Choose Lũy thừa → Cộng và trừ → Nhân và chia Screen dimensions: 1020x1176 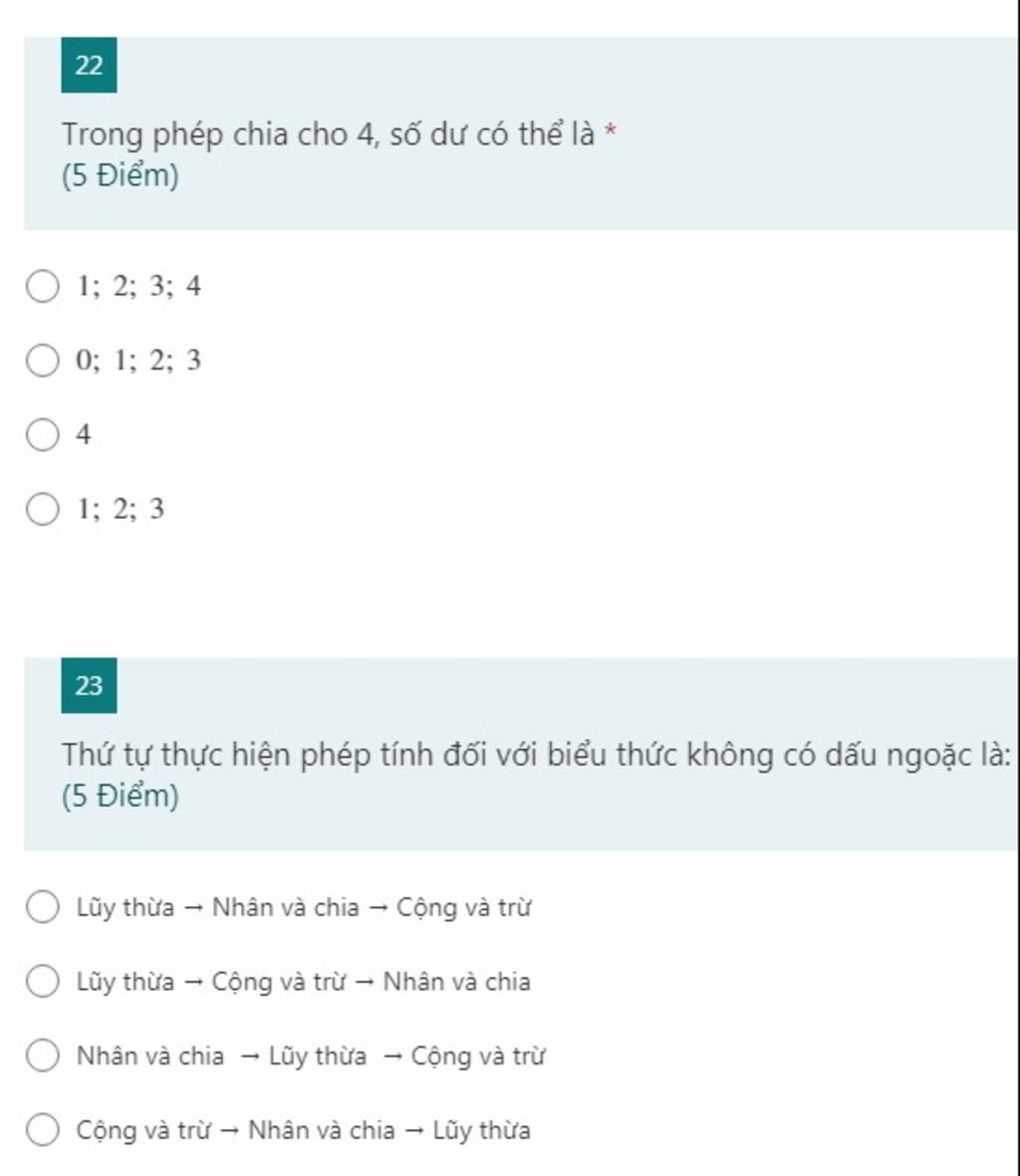[x=42, y=981]
